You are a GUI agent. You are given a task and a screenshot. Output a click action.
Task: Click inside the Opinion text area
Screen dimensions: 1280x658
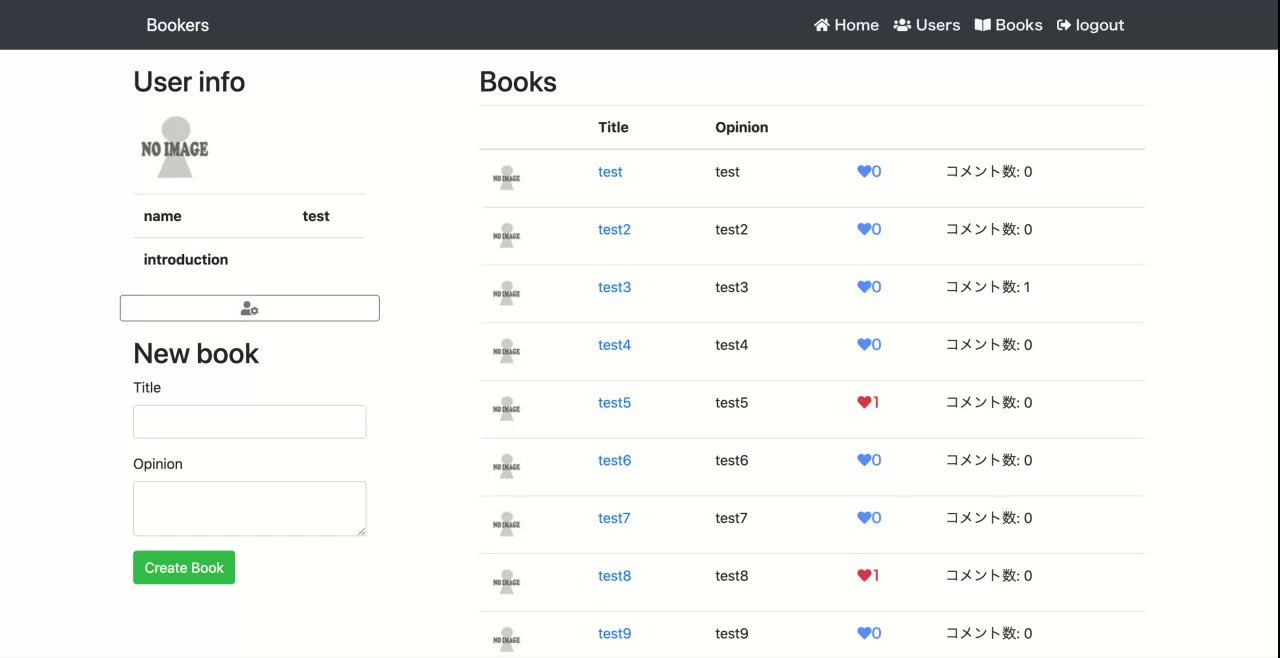pyautogui.click(x=250, y=509)
